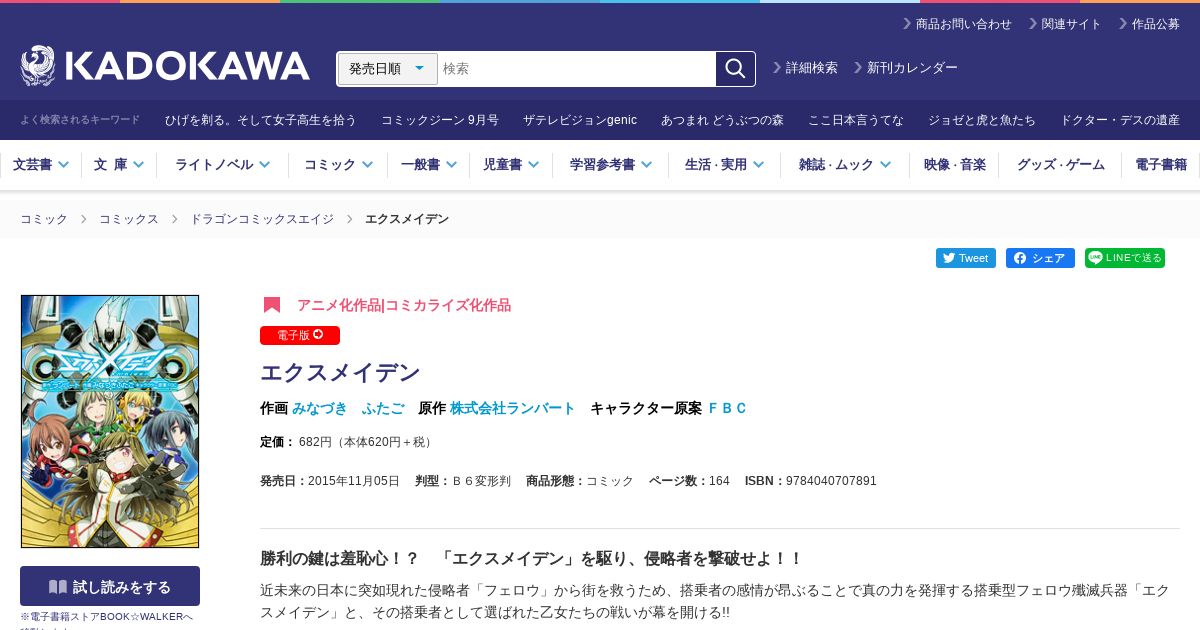Search keyword コミックジーン 9月号
Screen dimensions: 1200x630
click(x=440, y=120)
